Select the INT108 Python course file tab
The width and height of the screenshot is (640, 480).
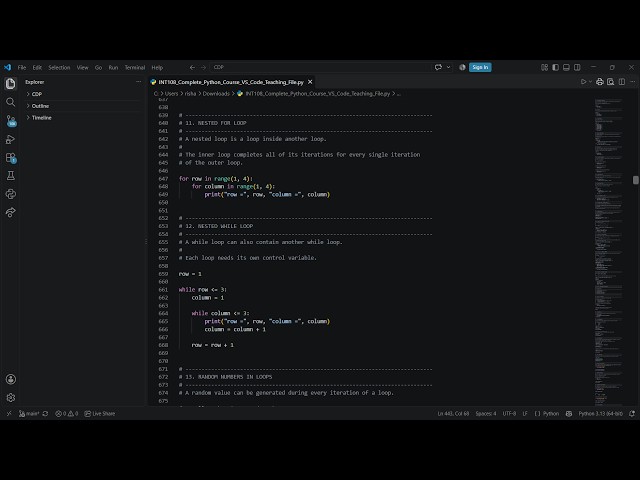coord(231,82)
